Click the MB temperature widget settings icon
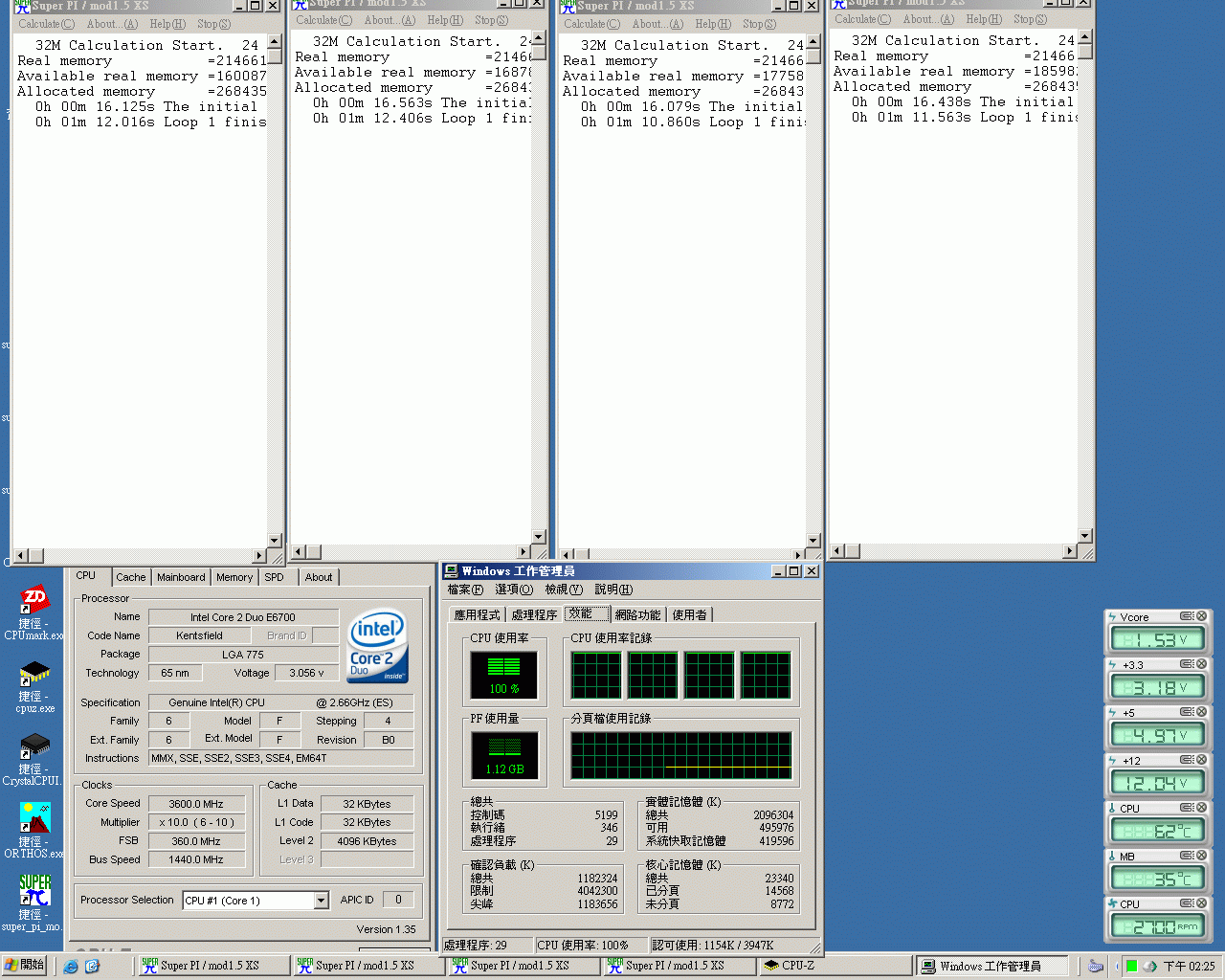1225x980 pixels. tap(1186, 856)
